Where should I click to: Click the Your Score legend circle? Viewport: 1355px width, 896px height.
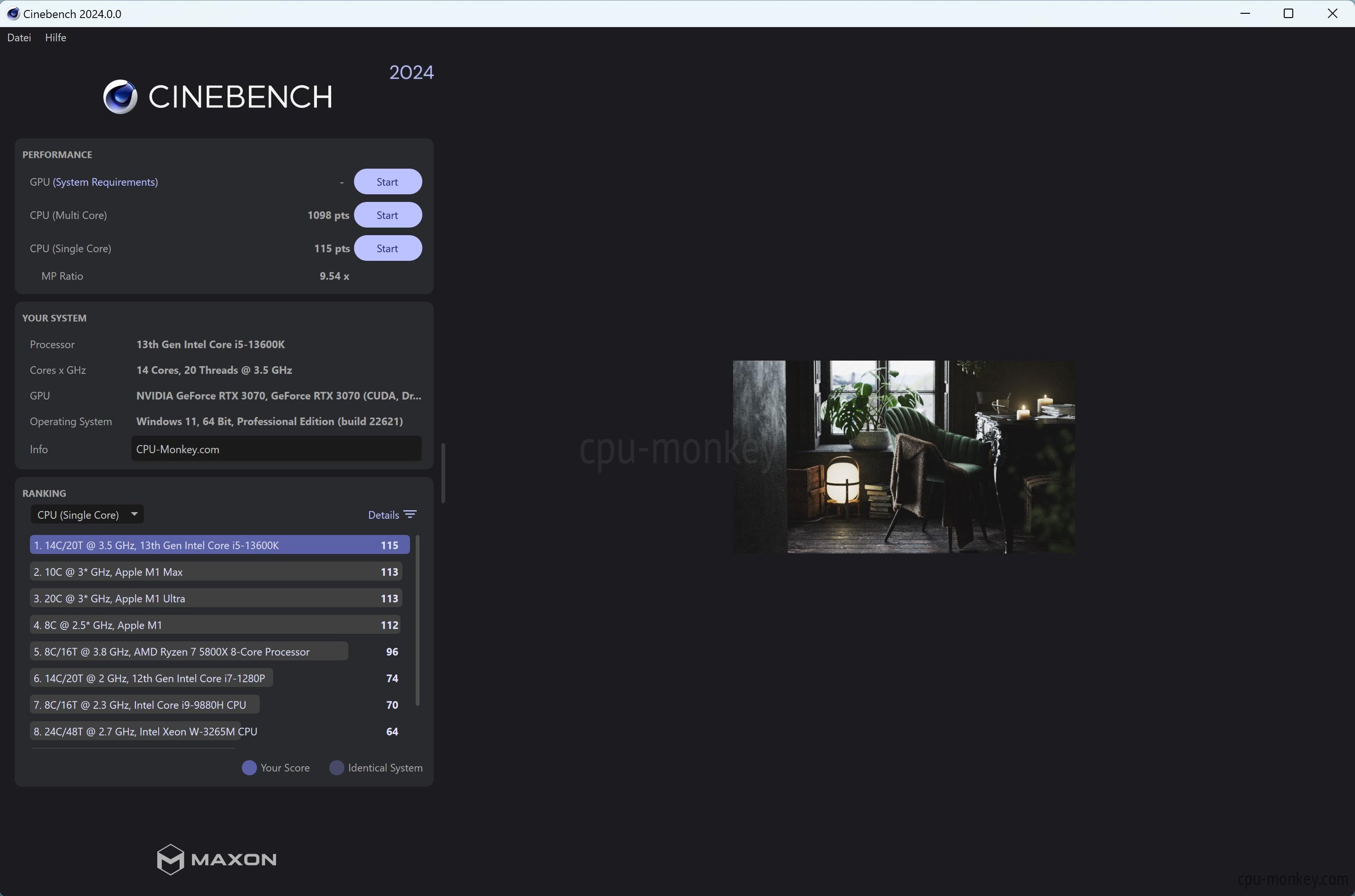pyautogui.click(x=249, y=767)
